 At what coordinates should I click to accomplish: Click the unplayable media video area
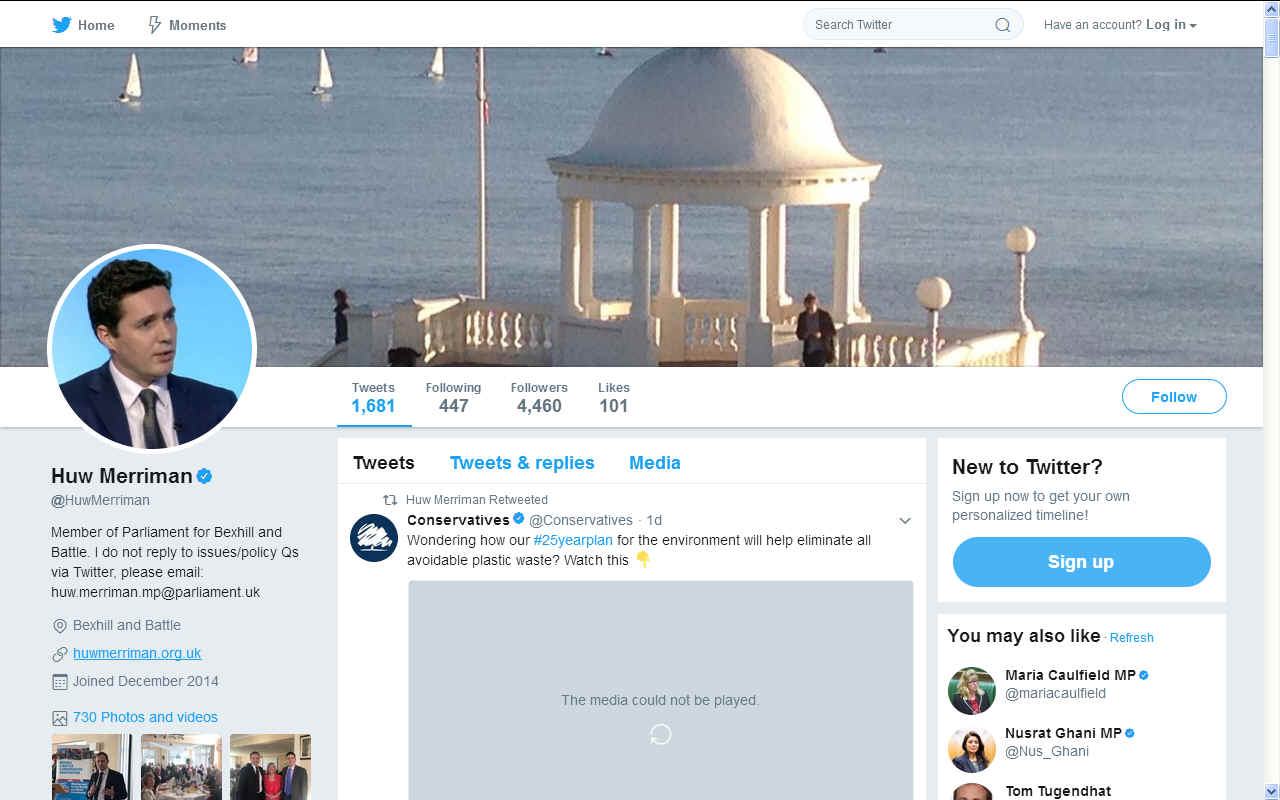pos(661,690)
